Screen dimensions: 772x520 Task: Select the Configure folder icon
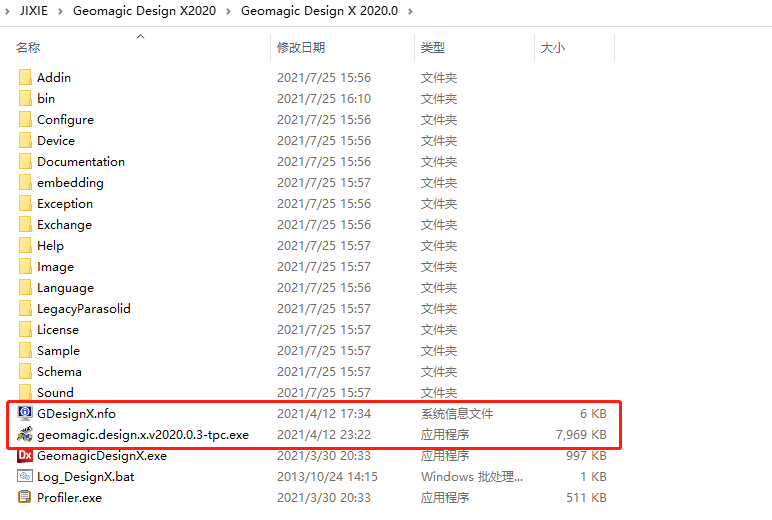[x=25, y=120]
